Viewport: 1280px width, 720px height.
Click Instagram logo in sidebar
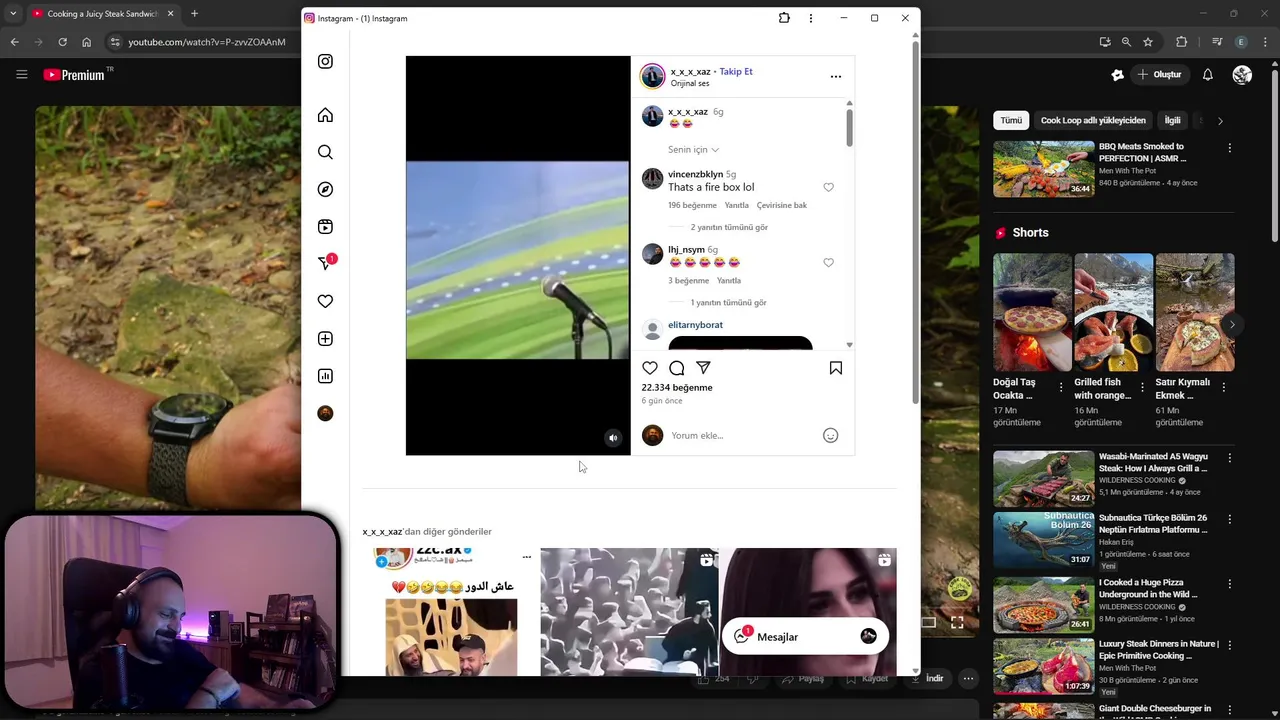(325, 61)
